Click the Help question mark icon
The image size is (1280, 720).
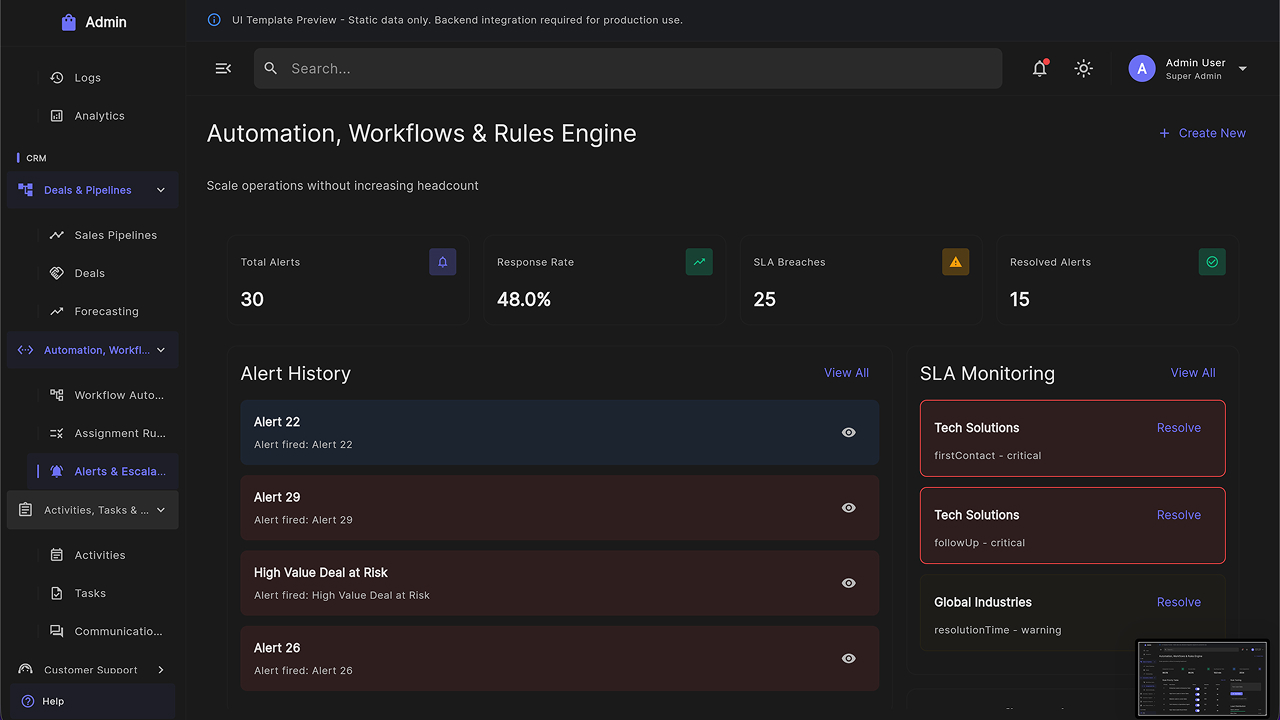pos(27,701)
